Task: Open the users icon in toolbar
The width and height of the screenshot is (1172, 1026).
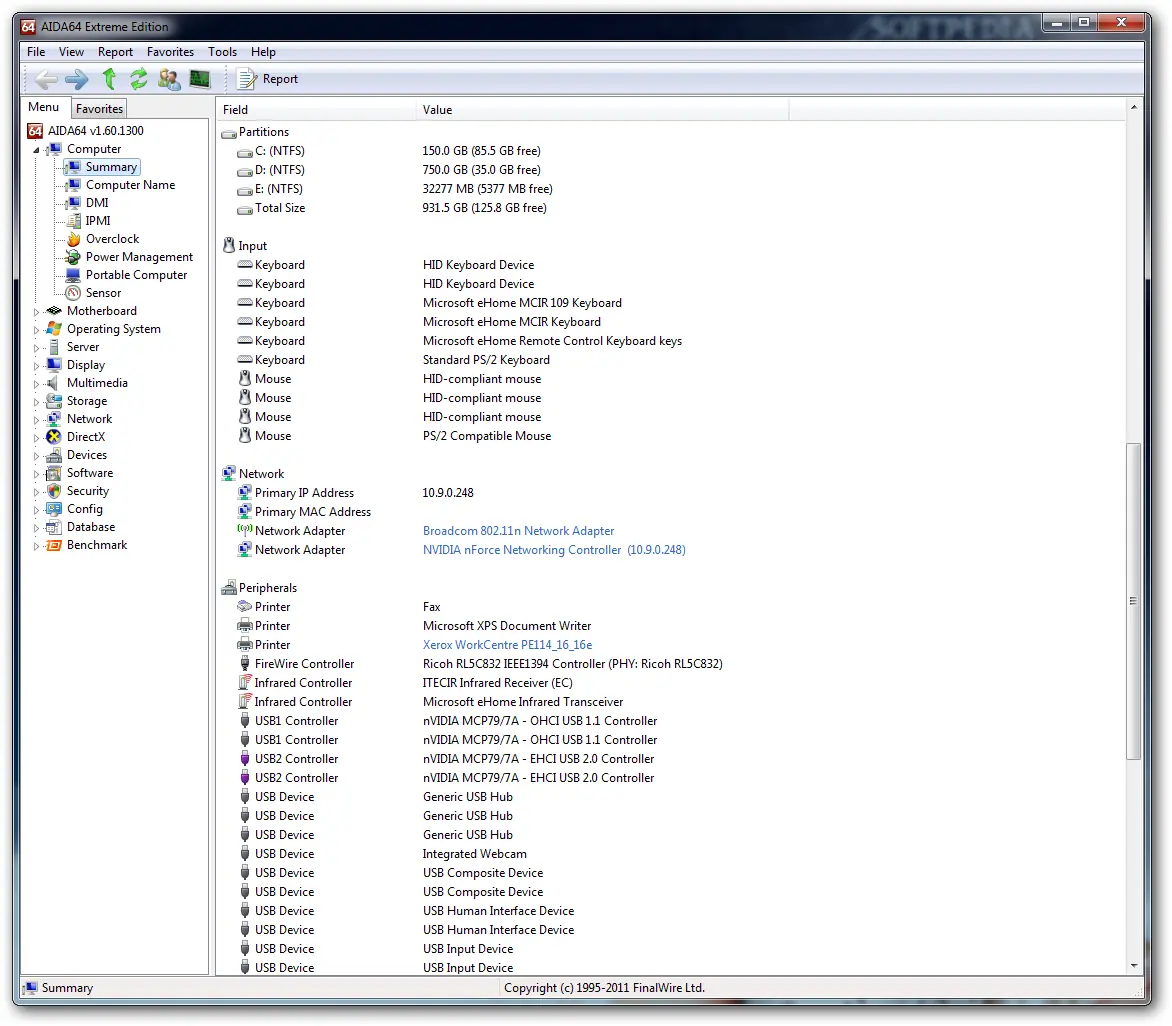Action: pyautogui.click(x=169, y=79)
